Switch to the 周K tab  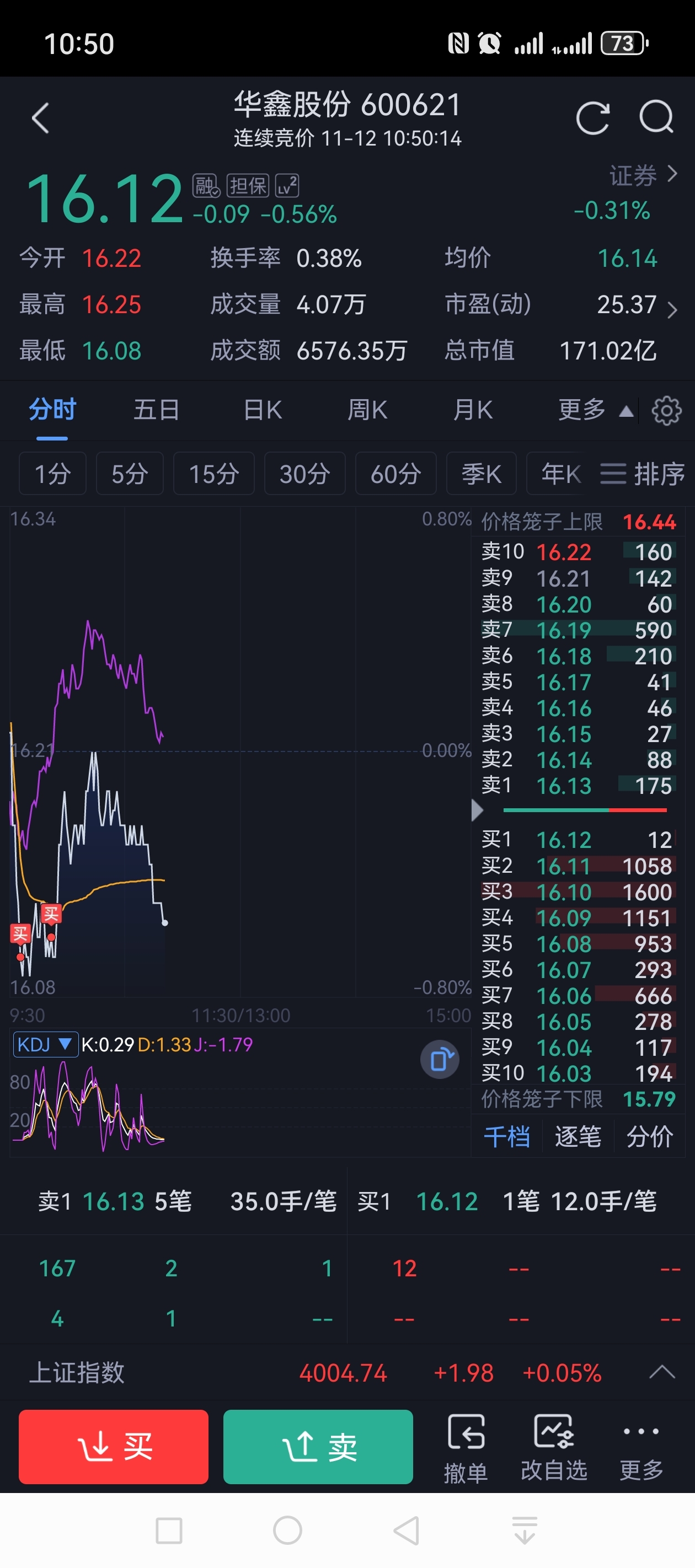tap(367, 410)
